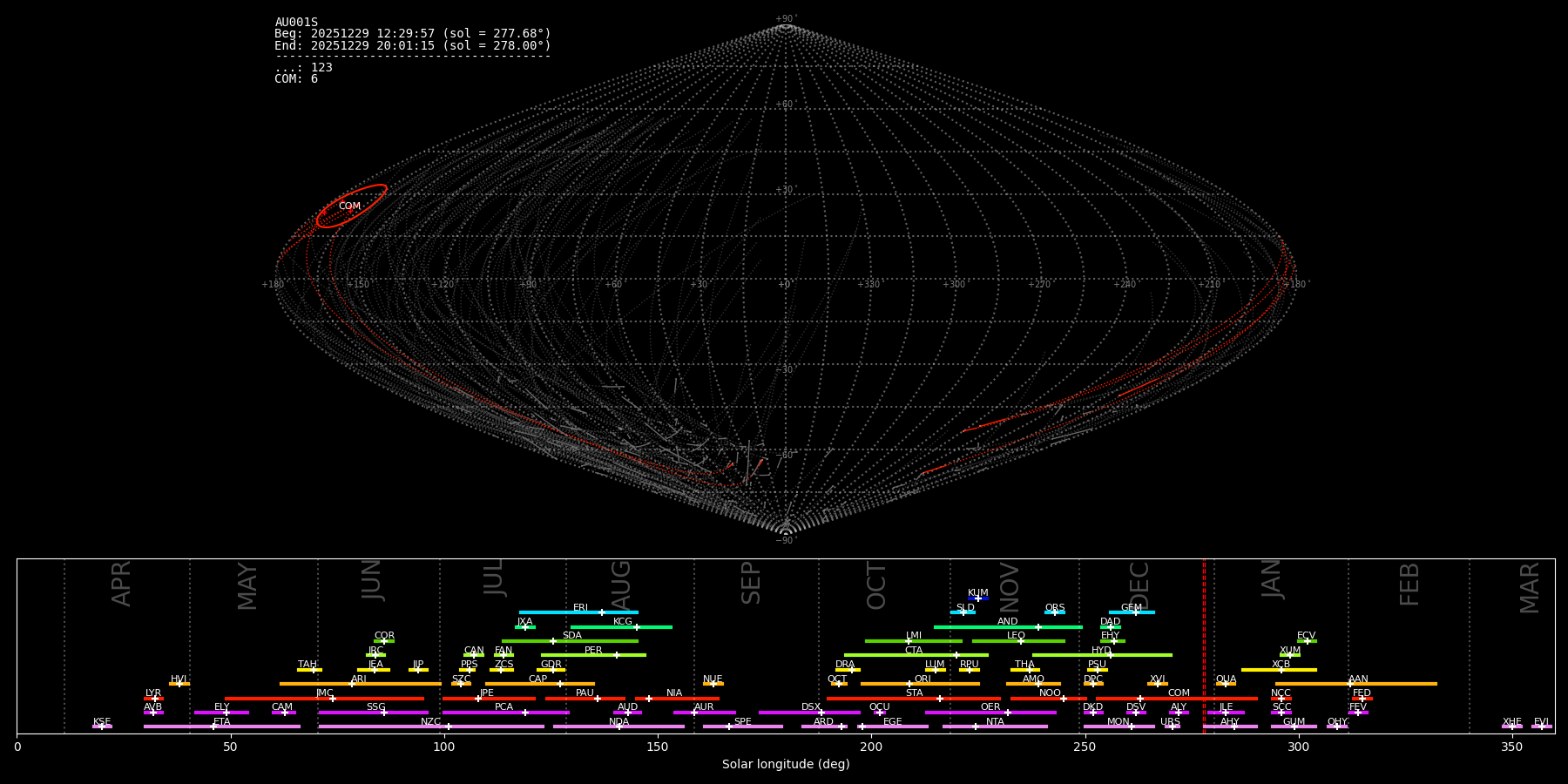Image resolution: width=1568 pixels, height=784 pixels.
Task: Click the NZC shower label
Action: [x=430, y=721]
